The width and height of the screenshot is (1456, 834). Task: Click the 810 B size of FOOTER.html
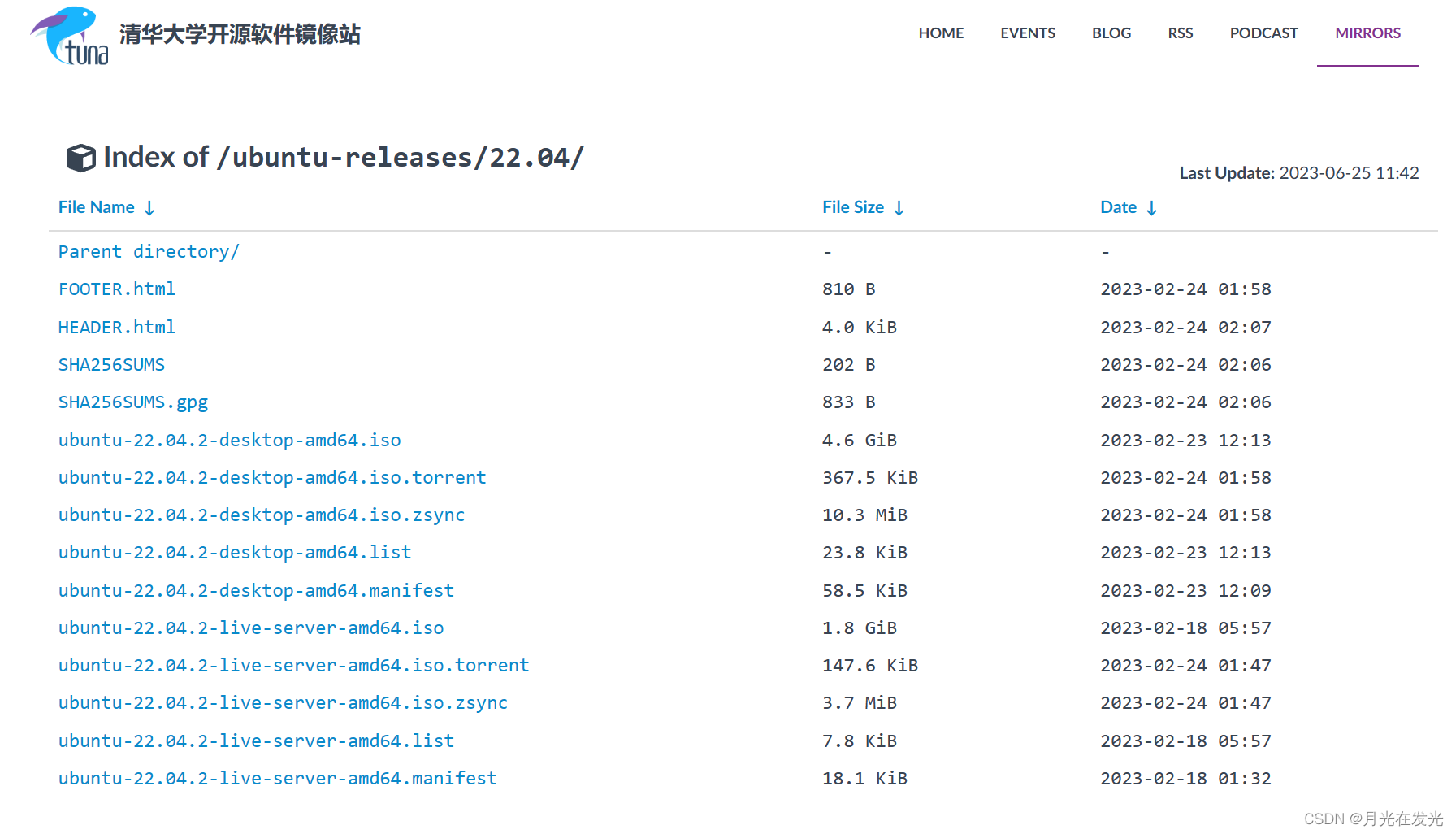click(x=849, y=289)
